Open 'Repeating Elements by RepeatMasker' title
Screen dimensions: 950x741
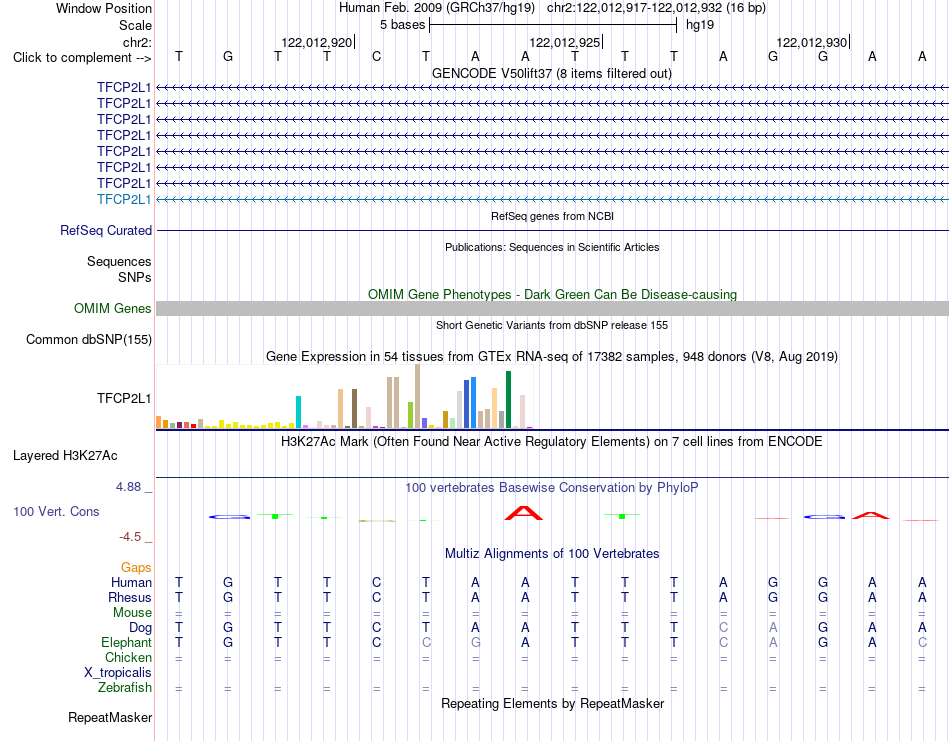(x=553, y=703)
